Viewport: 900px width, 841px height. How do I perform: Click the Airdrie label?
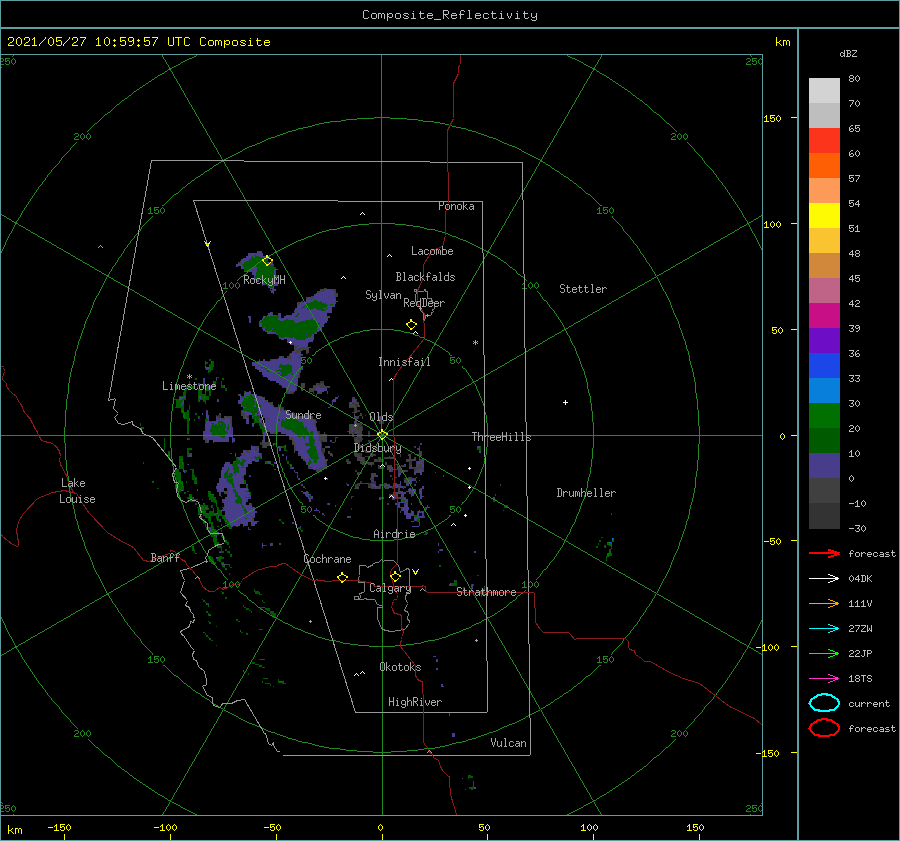394,534
